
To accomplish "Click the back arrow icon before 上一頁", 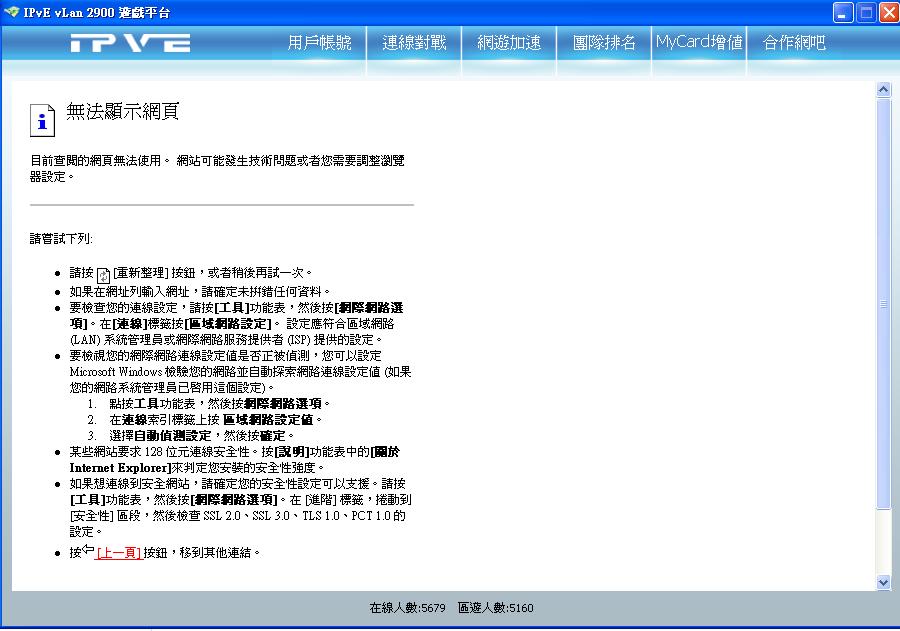I will (88, 549).
